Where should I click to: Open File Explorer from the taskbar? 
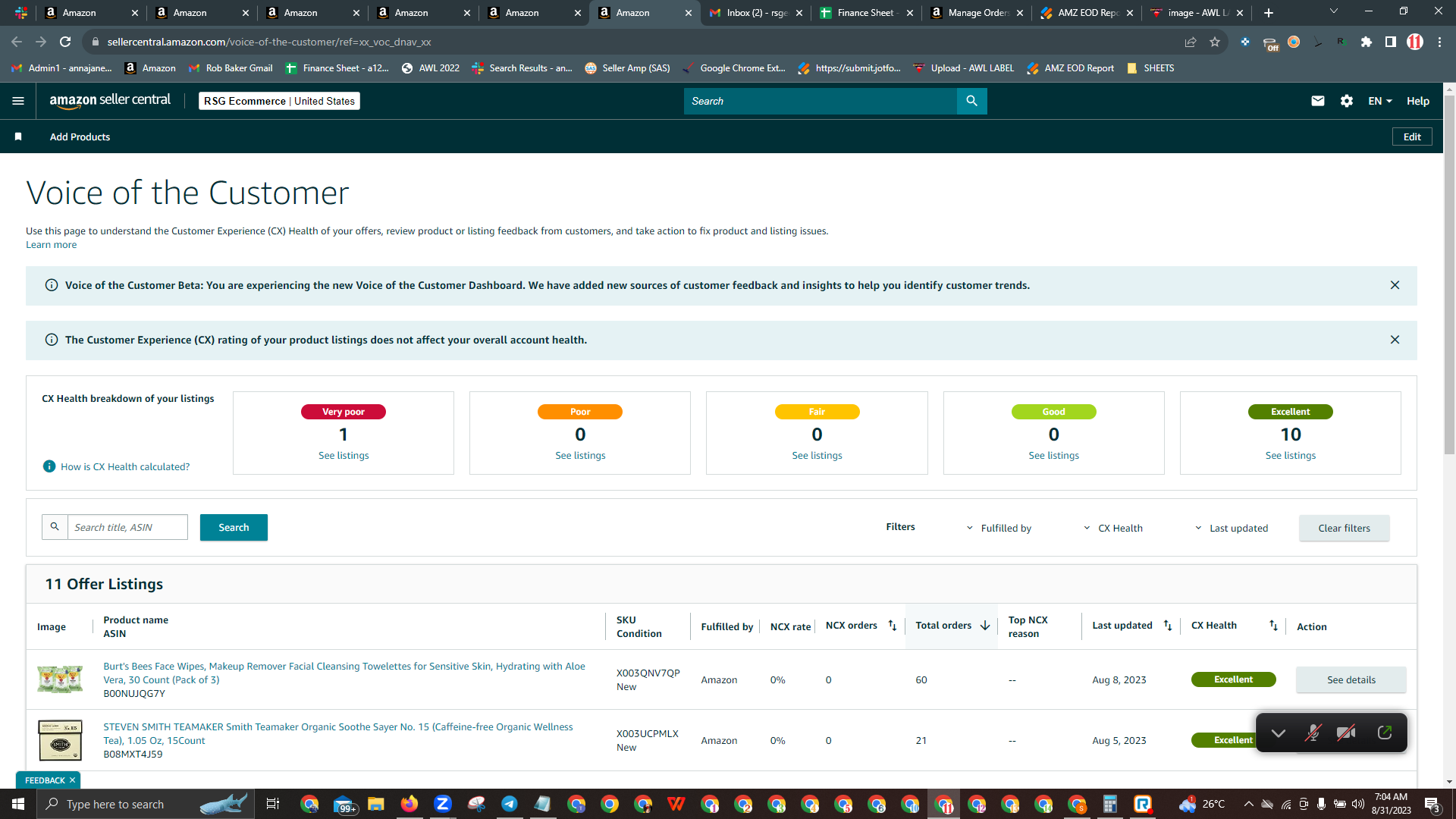(x=376, y=804)
